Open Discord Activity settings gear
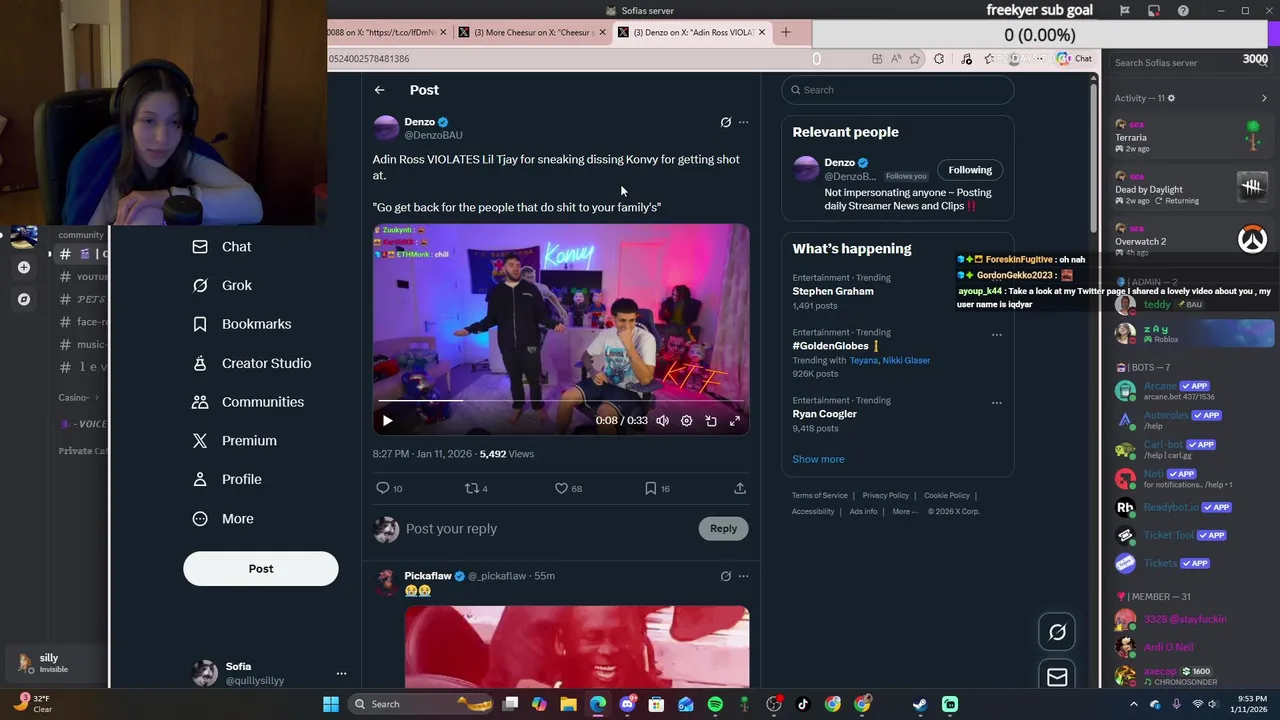The image size is (1280, 720). 1171,98
